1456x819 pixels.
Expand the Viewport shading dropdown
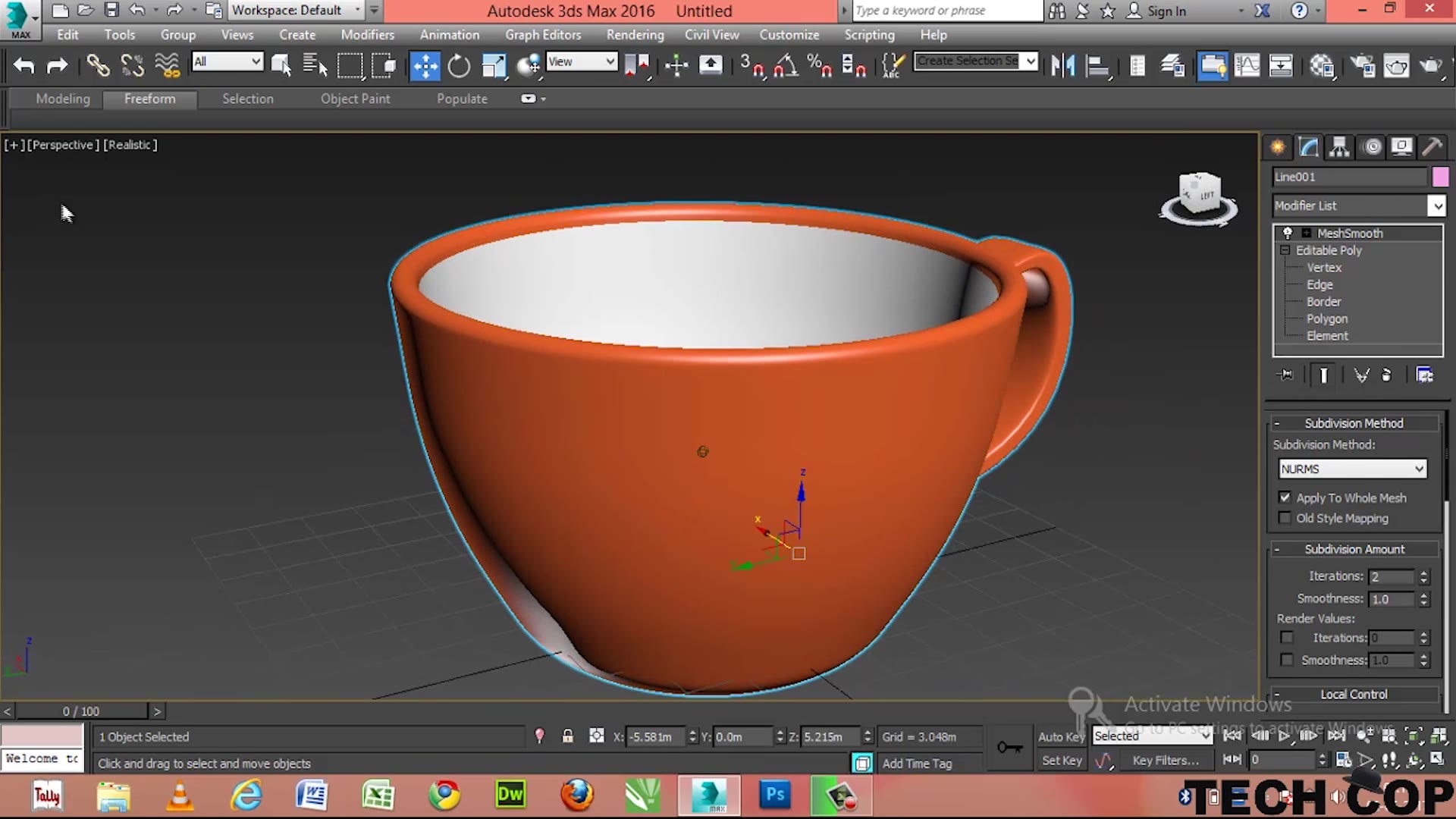point(128,144)
